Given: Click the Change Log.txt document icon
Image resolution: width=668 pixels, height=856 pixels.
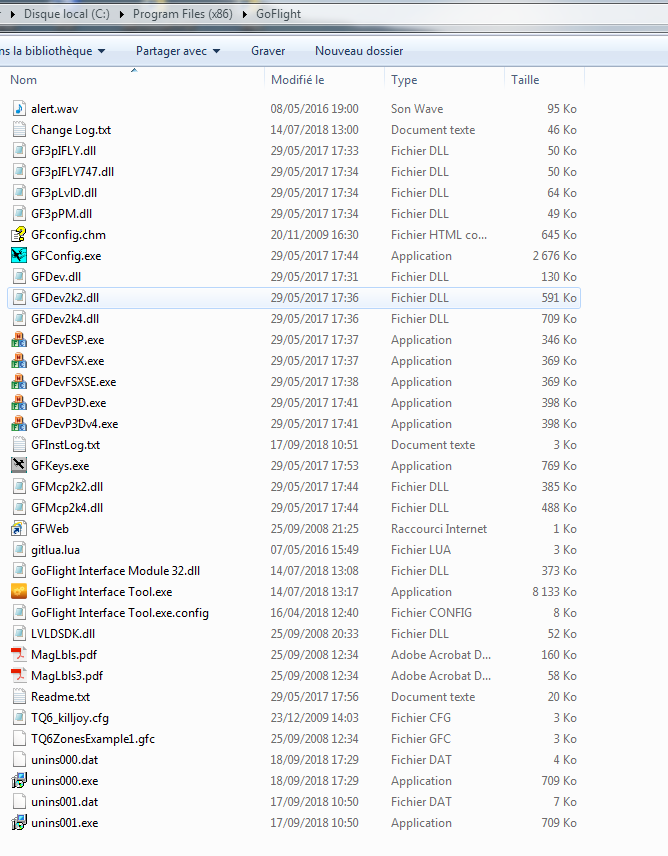Looking at the screenshot, I should pyautogui.click(x=19, y=130).
